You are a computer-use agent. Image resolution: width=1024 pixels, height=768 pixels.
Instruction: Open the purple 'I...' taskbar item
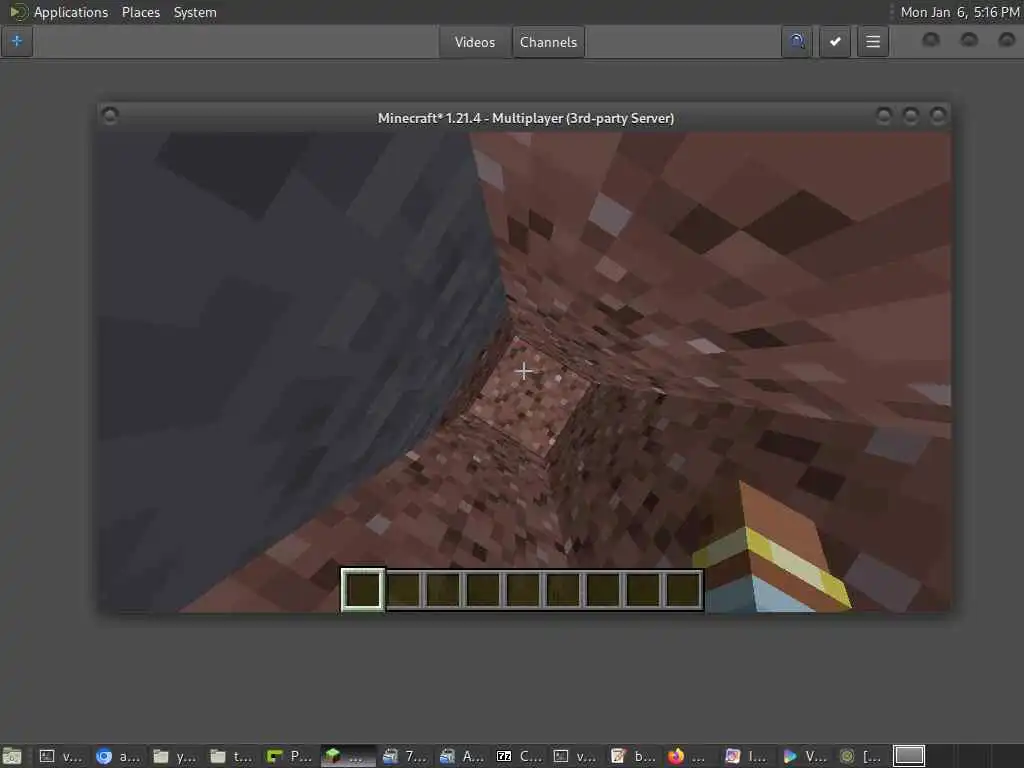pos(746,756)
